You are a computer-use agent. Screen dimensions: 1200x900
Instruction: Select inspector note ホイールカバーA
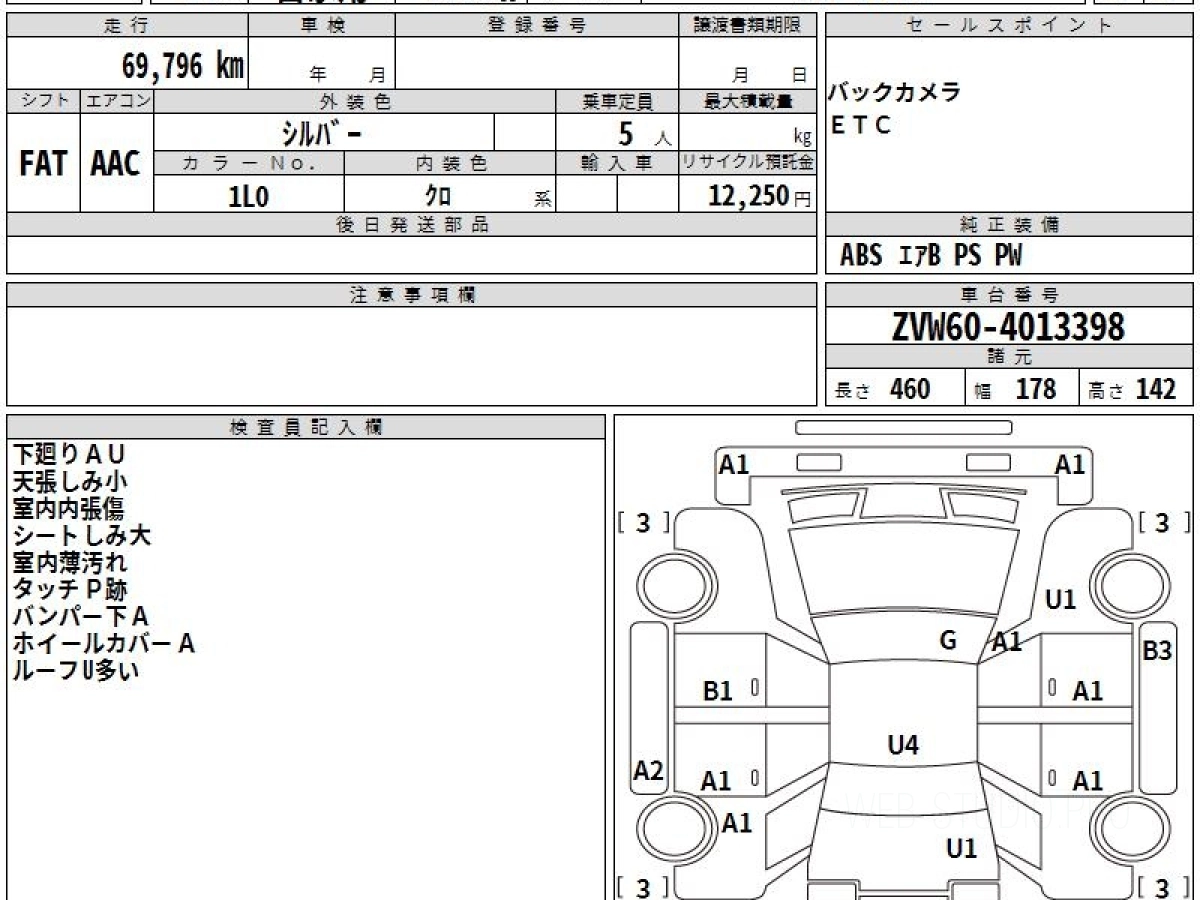click(x=103, y=643)
